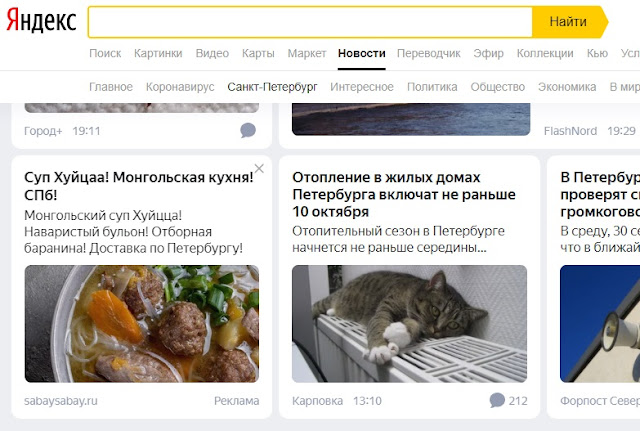Focus the Yandex search input field
Screen dimensions: 640x431
pyautogui.click(x=310, y=22)
